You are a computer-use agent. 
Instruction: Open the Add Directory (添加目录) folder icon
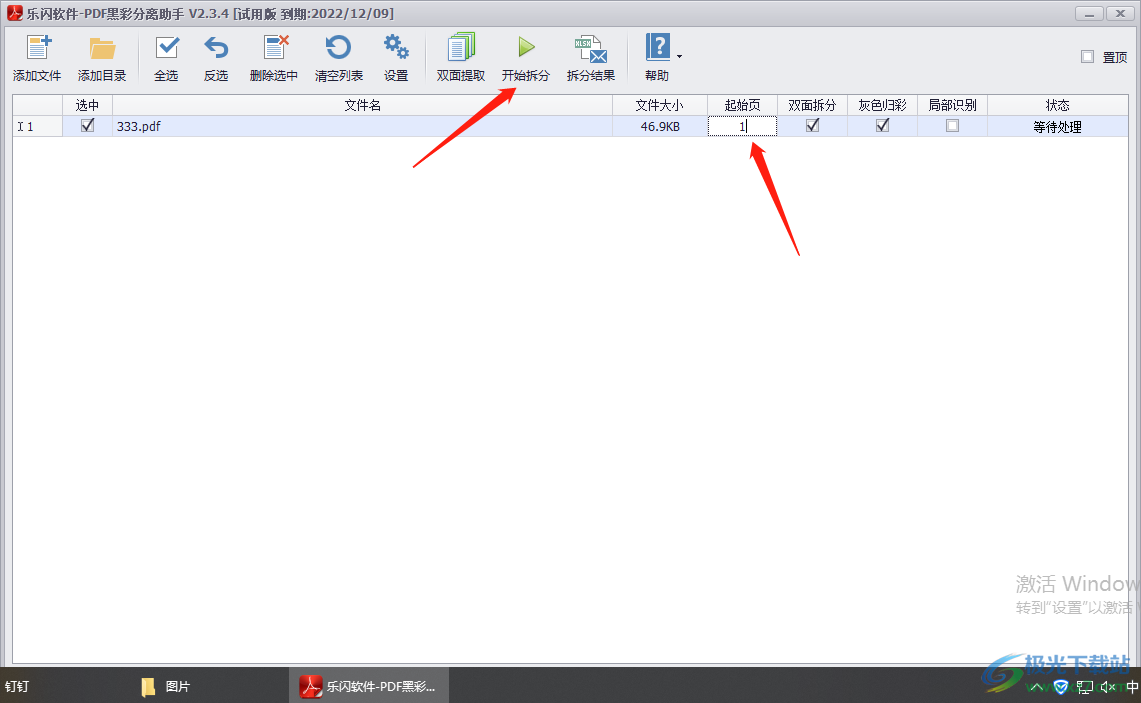pyautogui.click(x=102, y=48)
